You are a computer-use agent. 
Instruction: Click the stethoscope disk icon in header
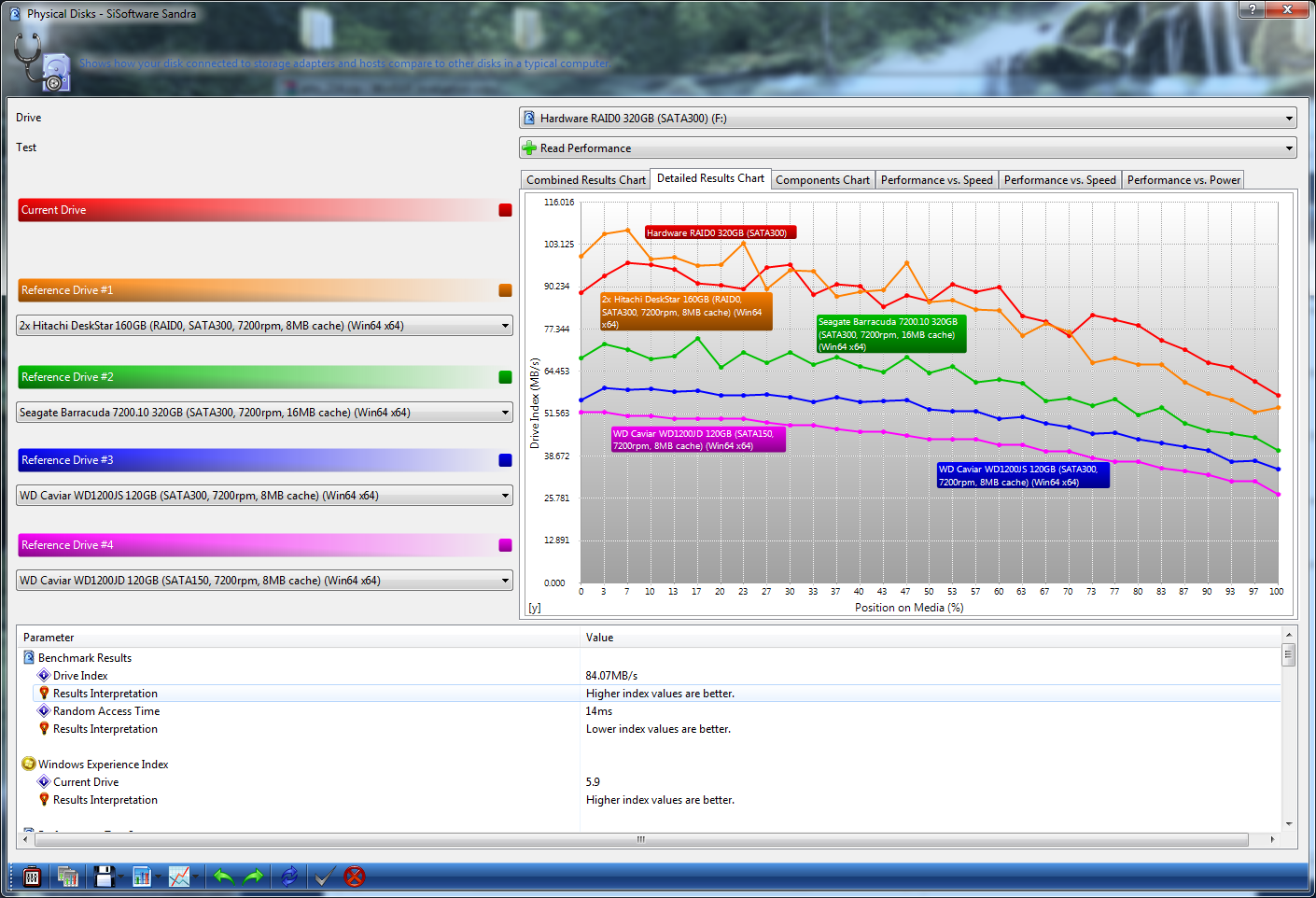coord(43,63)
